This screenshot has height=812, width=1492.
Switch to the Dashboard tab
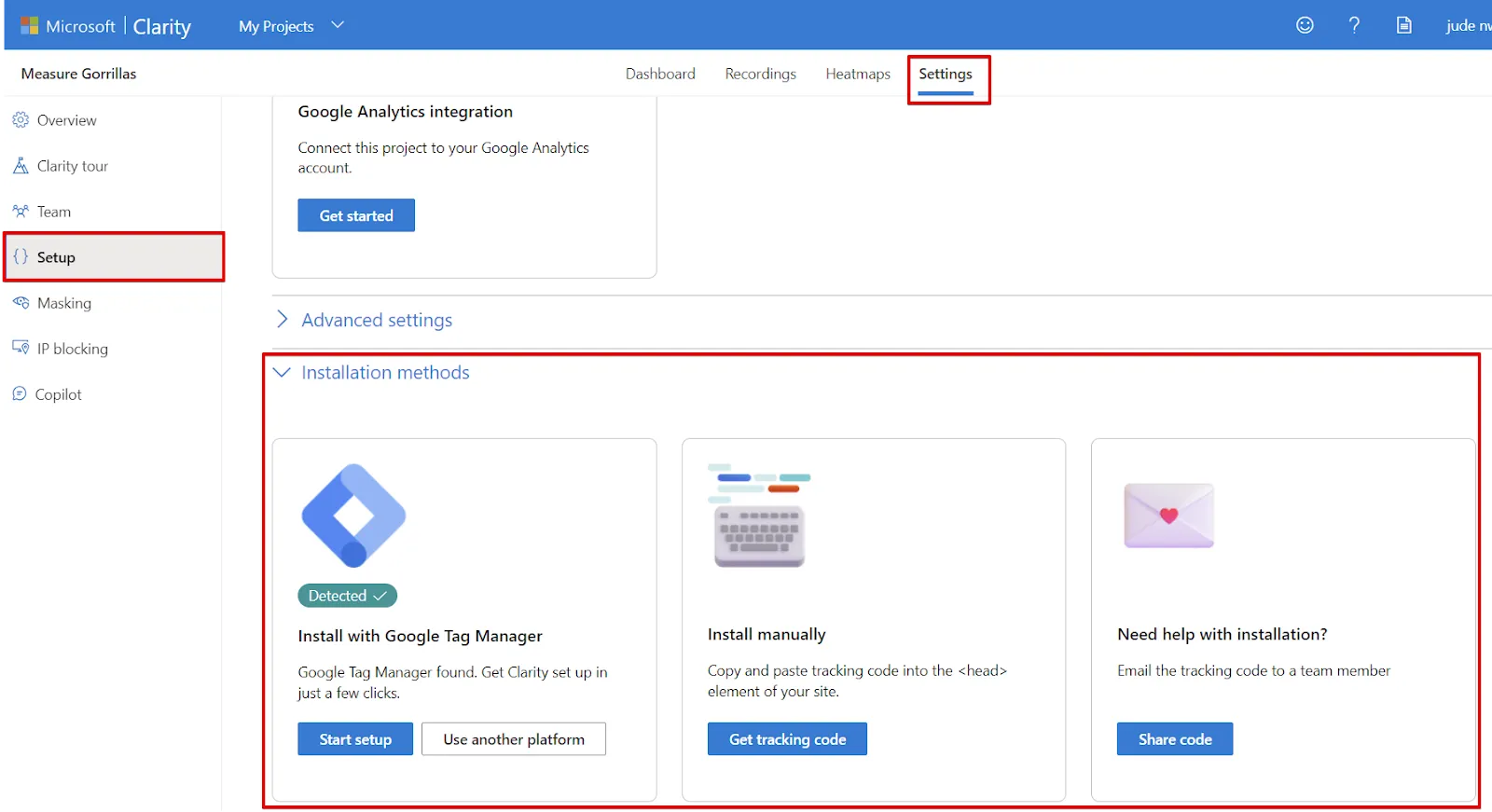(x=660, y=74)
